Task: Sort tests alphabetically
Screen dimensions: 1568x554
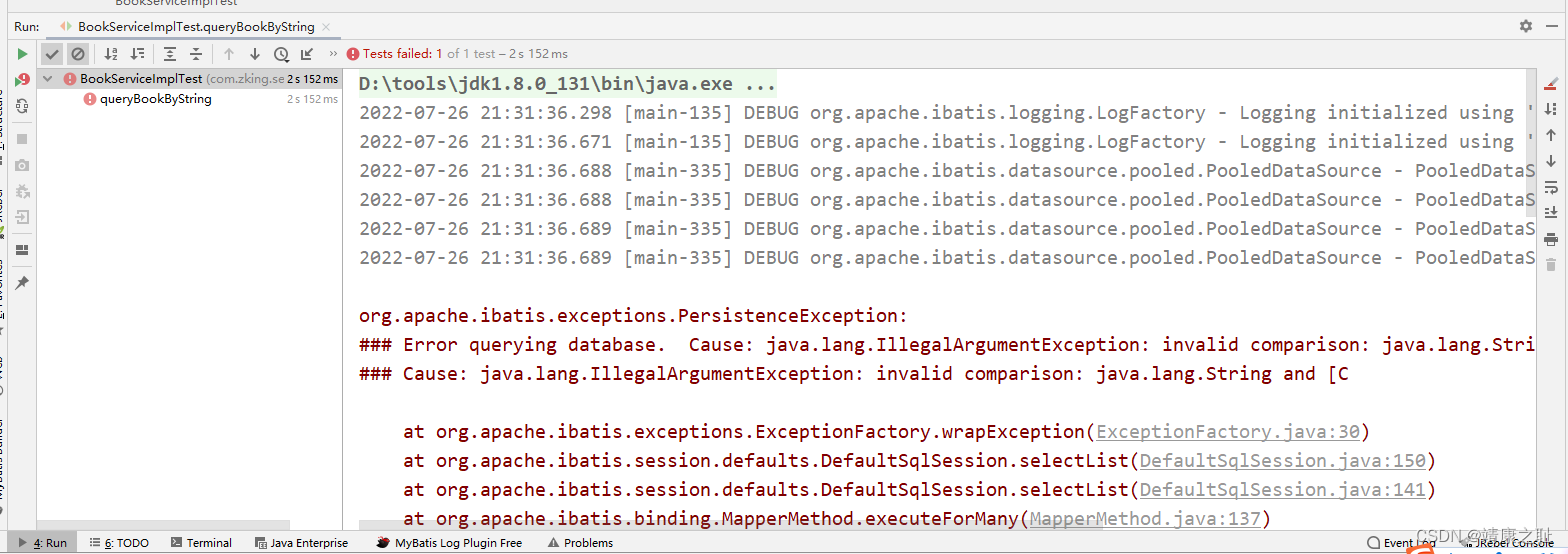Action: tap(111, 54)
